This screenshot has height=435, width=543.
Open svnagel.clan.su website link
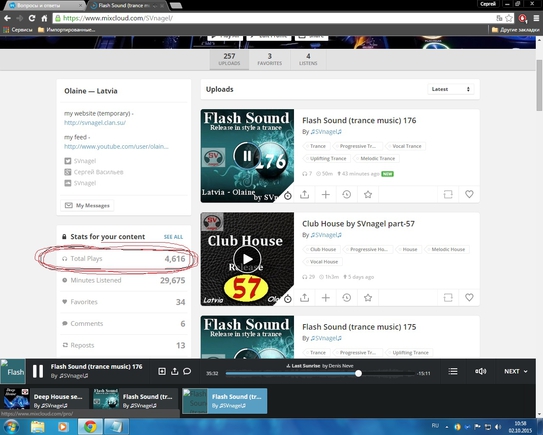95,123
